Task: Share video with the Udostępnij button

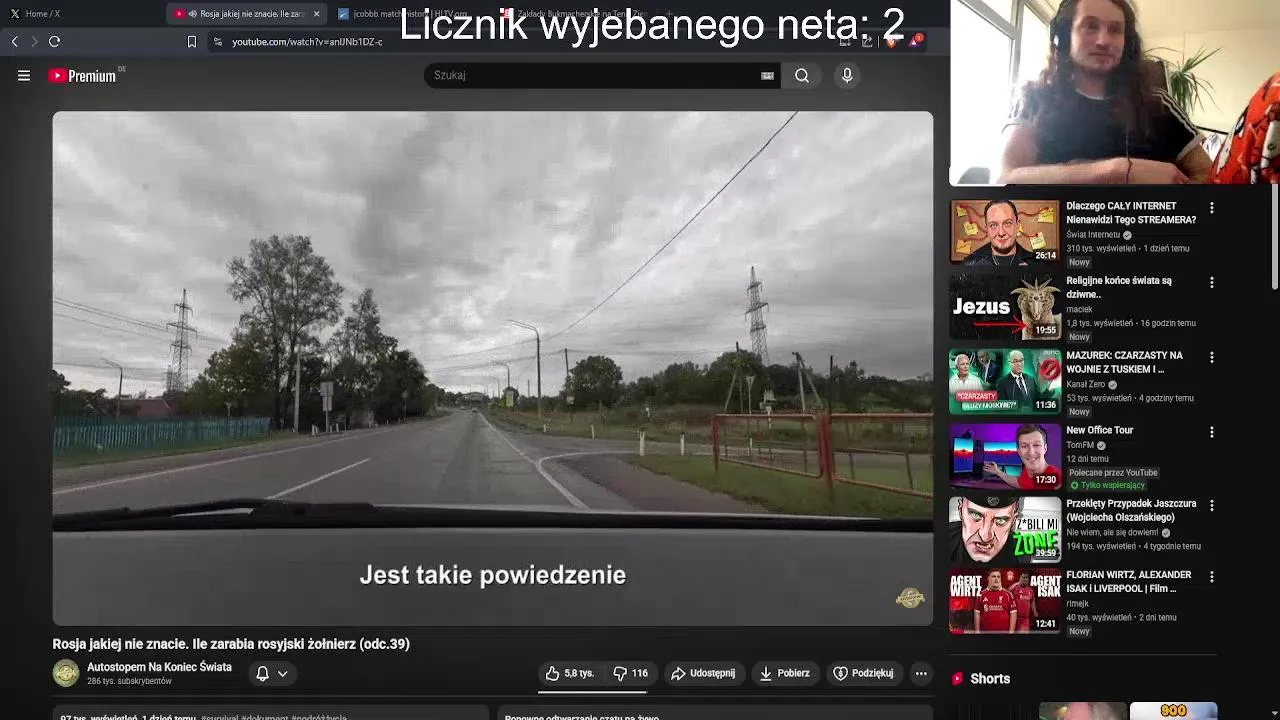Action: tap(703, 673)
